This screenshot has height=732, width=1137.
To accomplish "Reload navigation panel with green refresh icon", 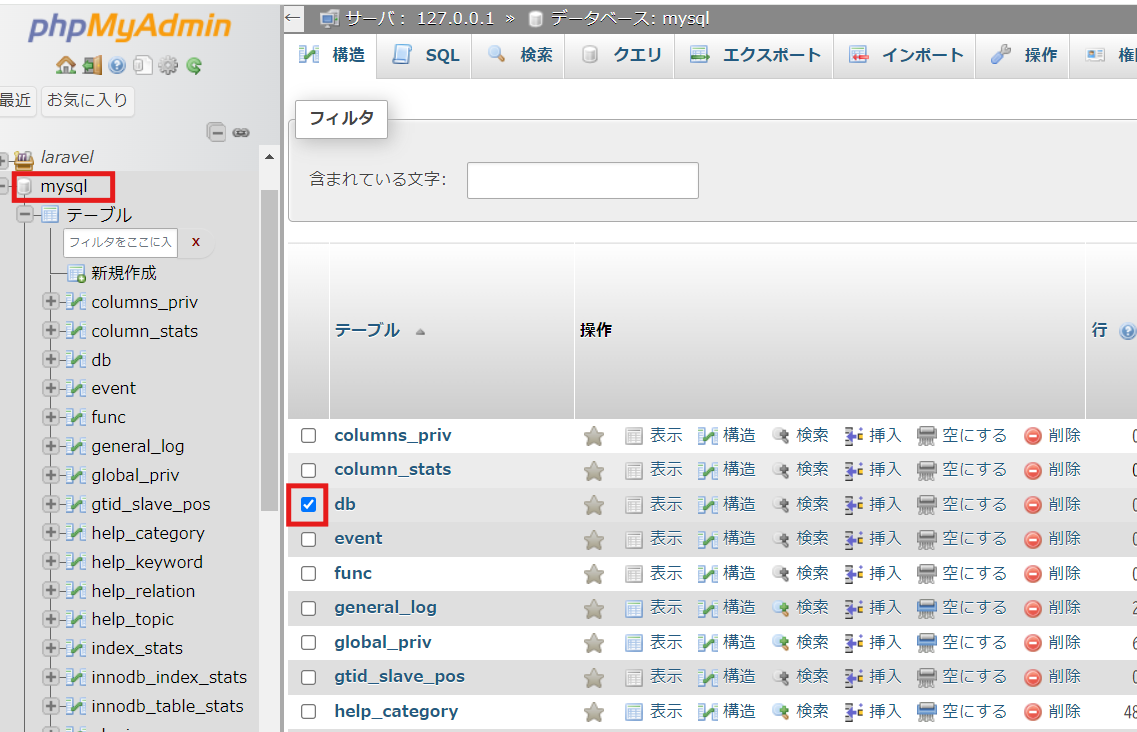I will click(194, 66).
